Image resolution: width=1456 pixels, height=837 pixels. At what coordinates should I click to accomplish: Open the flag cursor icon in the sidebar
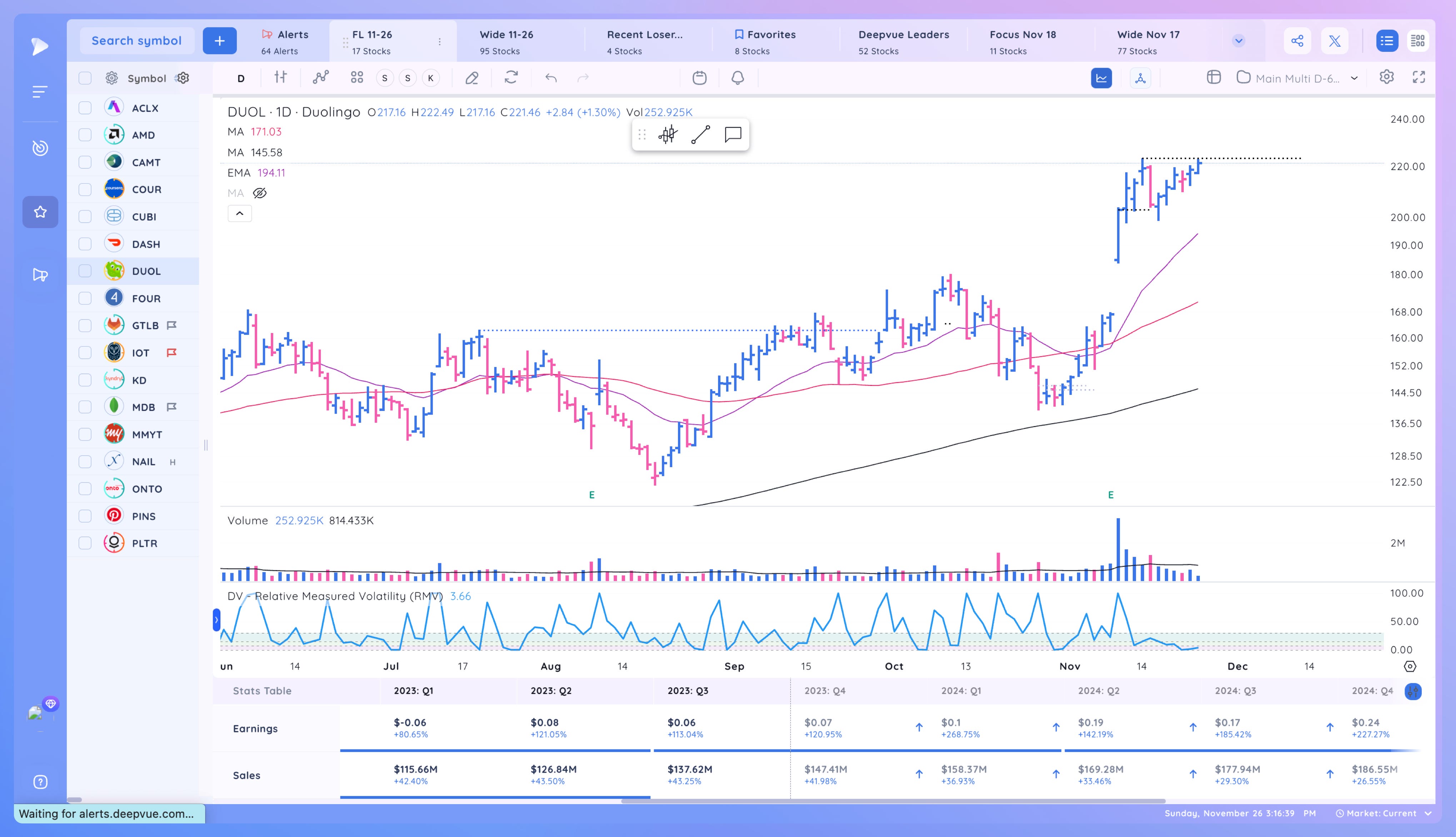(40, 275)
